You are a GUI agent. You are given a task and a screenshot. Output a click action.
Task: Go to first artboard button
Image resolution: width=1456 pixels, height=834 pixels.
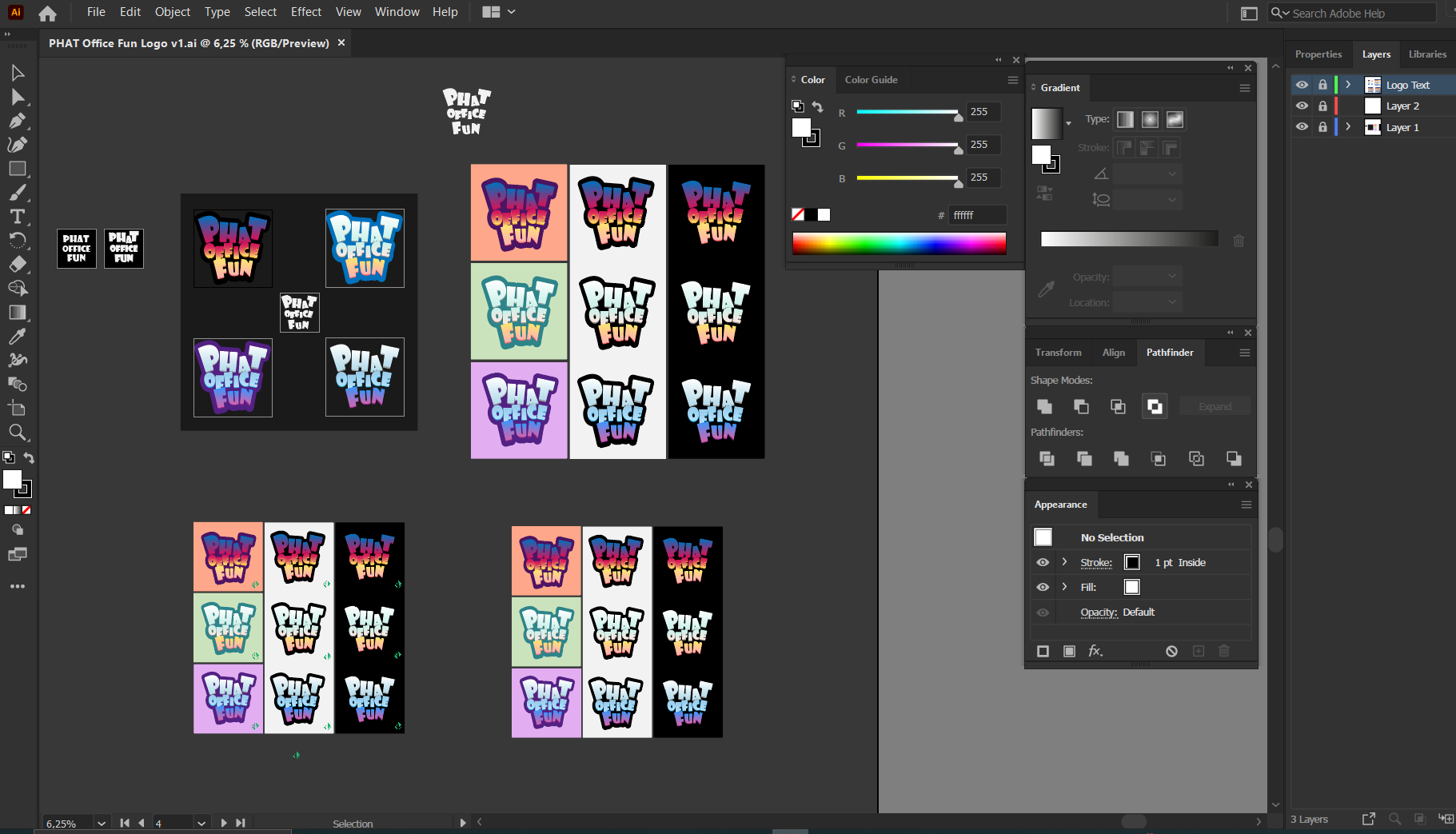(x=125, y=823)
